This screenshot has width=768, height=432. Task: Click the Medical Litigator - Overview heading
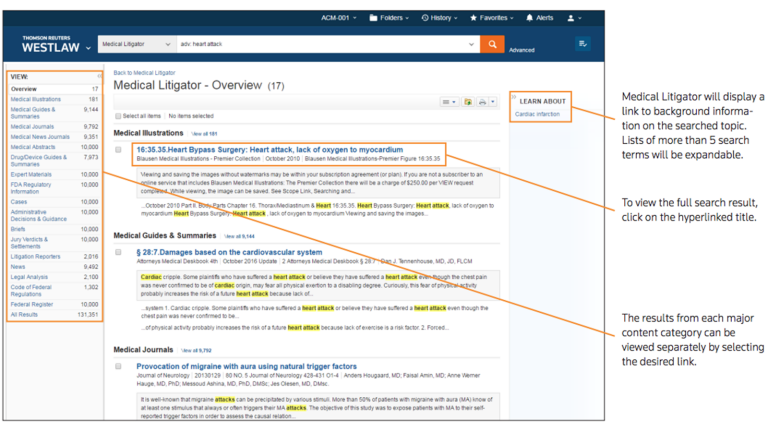(198, 86)
